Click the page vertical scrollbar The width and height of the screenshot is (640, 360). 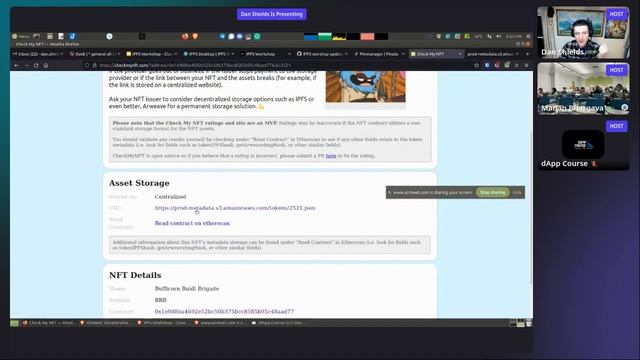[531, 208]
